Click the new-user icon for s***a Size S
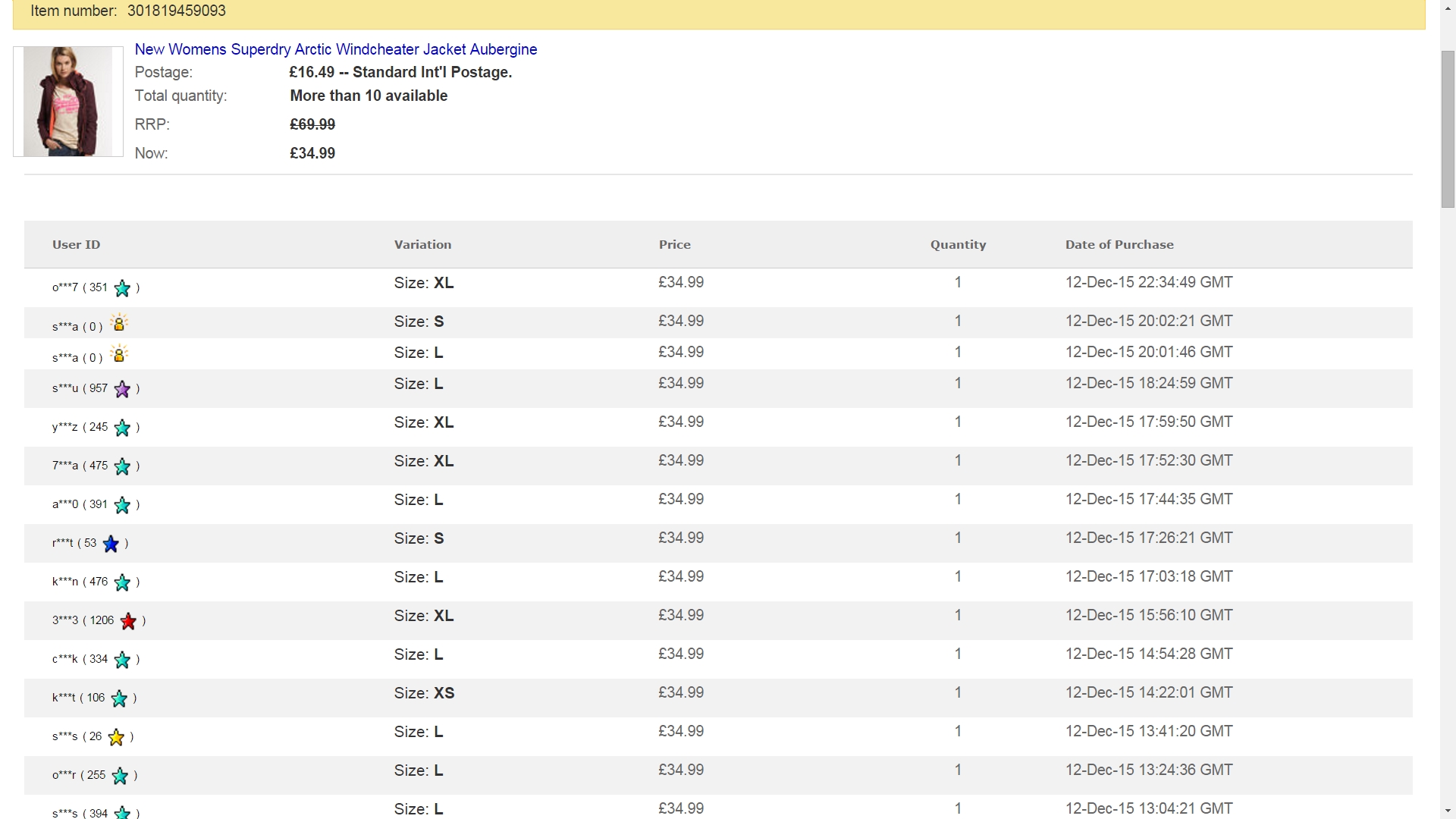1456x819 pixels. [119, 323]
